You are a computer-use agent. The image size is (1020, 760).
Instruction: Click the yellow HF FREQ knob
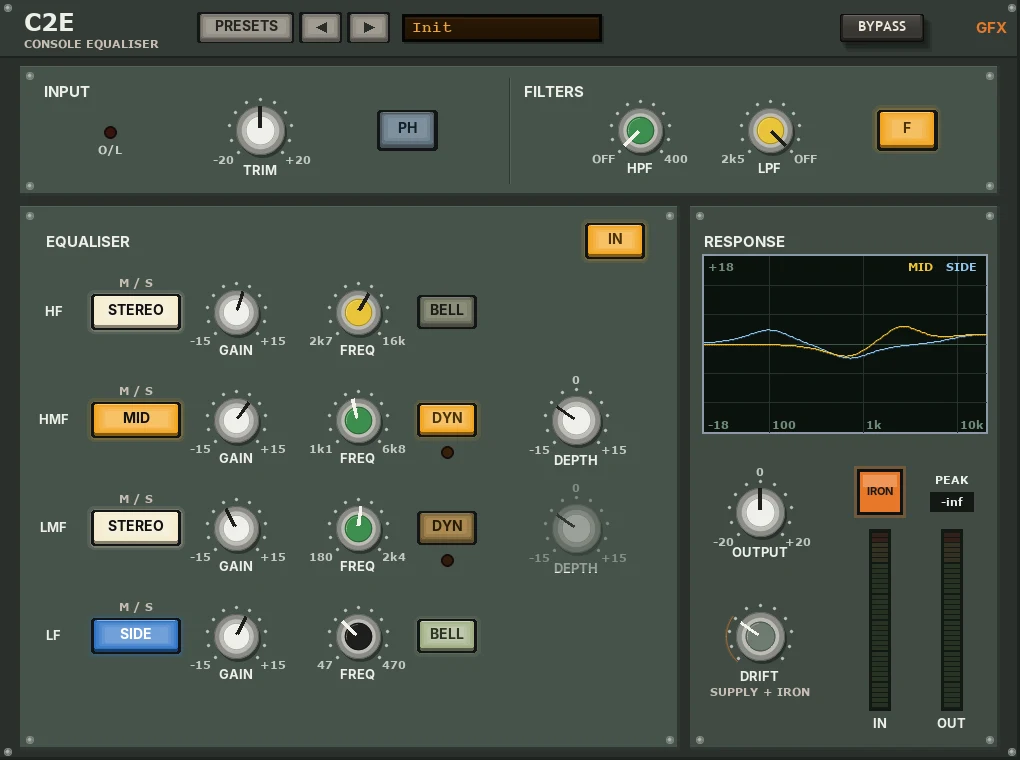pos(358,312)
